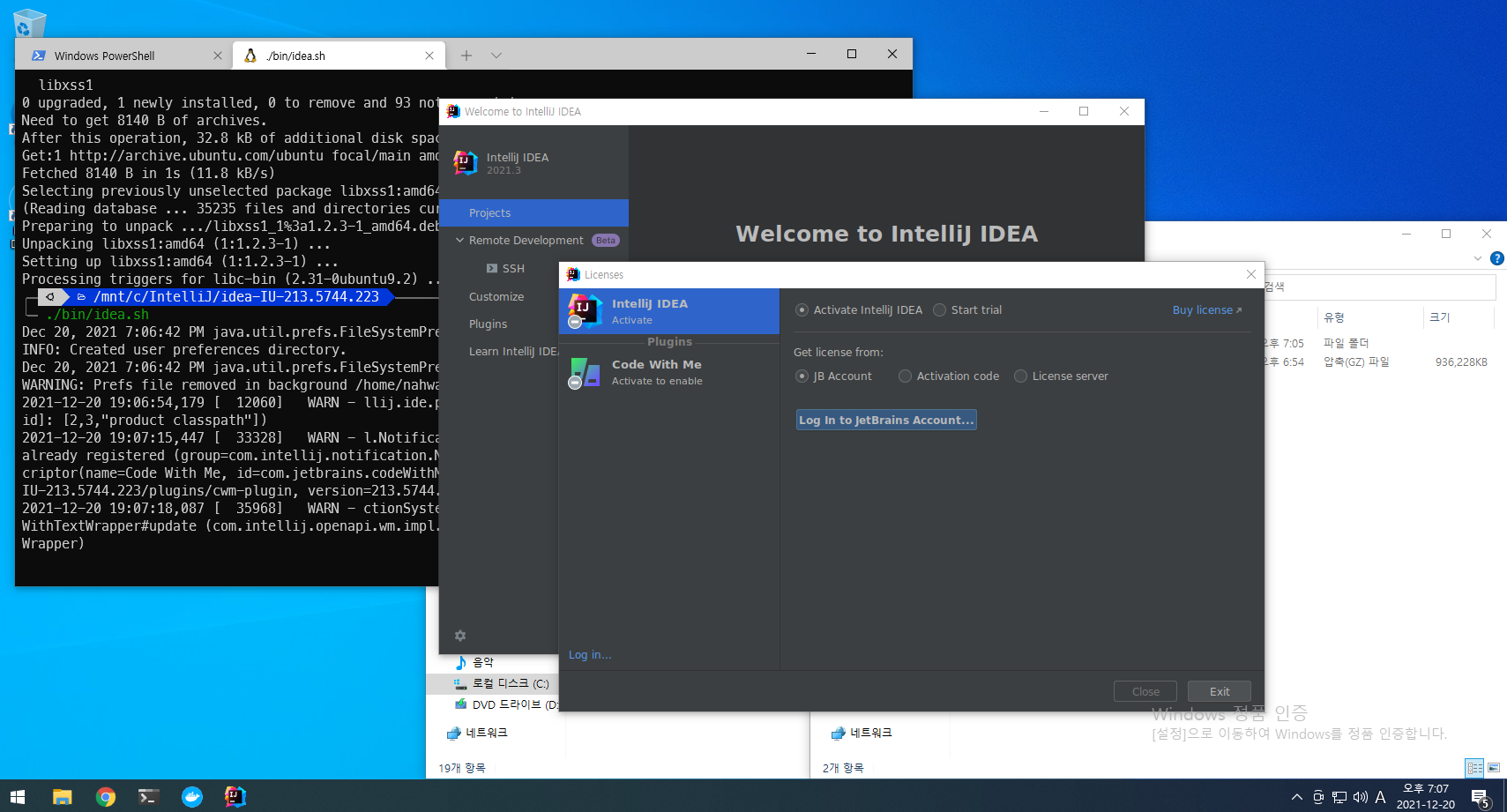Open File Explorer from taskbar

[62, 796]
